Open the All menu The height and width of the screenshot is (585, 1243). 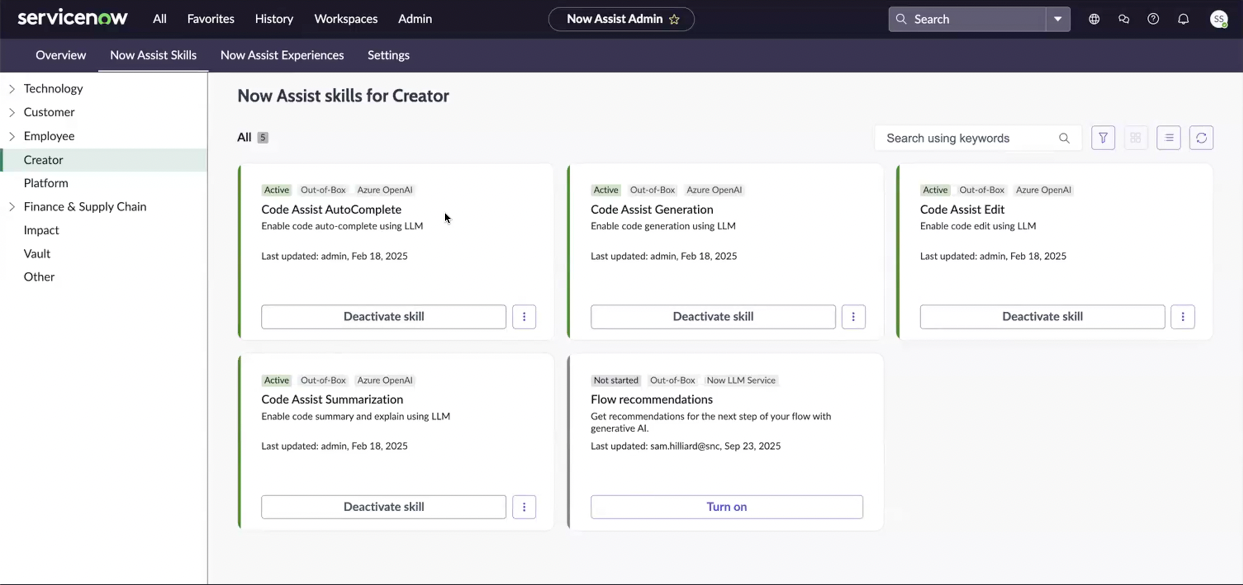[160, 19]
